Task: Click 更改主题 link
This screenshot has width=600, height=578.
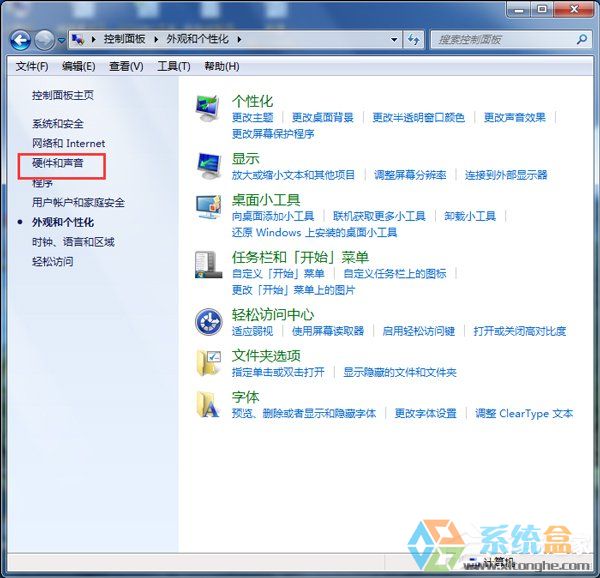Action: [x=253, y=117]
